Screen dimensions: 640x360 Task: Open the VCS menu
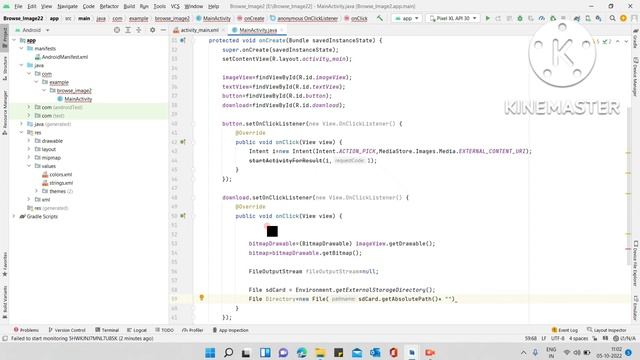(x=175, y=7)
